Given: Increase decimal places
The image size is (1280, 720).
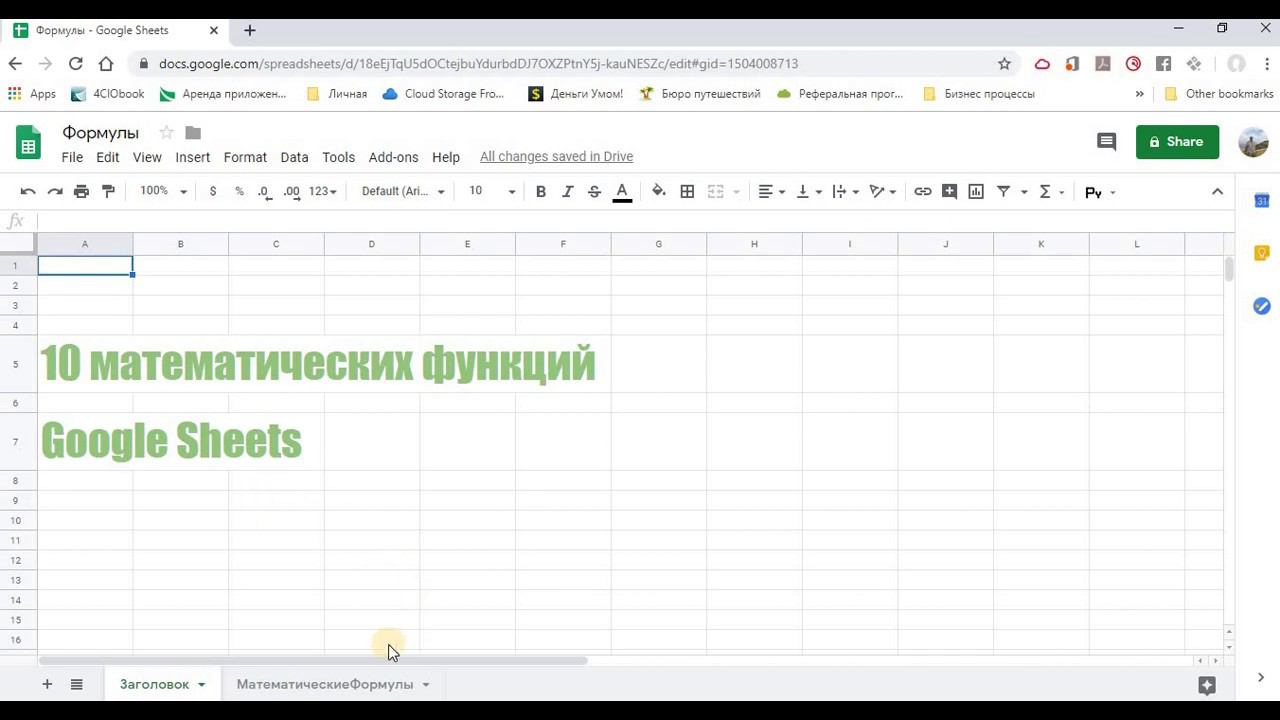Looking at the screenshot, I should click(292, 191).
